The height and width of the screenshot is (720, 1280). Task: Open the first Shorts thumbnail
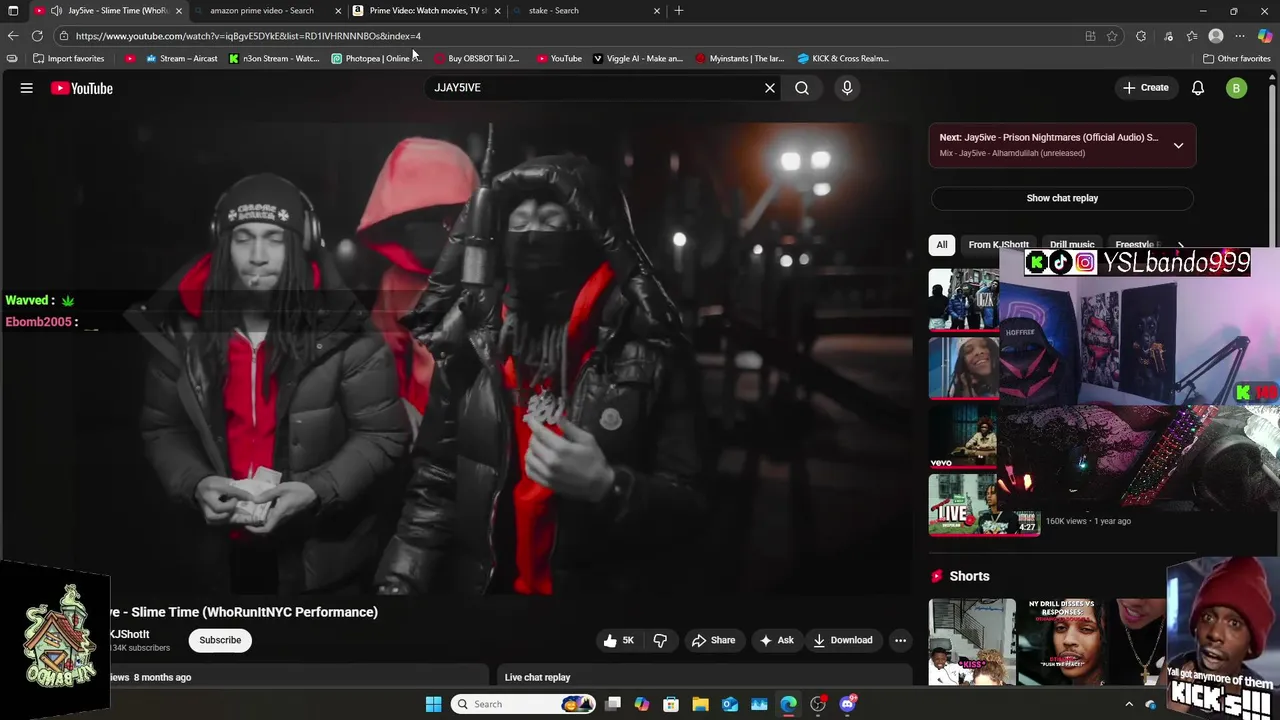(972, 642)
